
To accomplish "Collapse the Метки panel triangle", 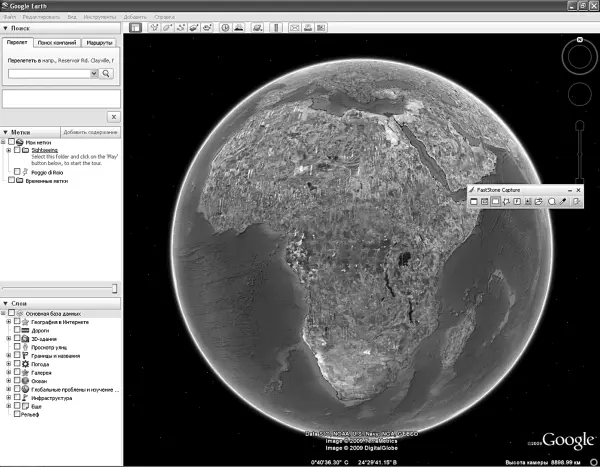I will click(5, 132).
